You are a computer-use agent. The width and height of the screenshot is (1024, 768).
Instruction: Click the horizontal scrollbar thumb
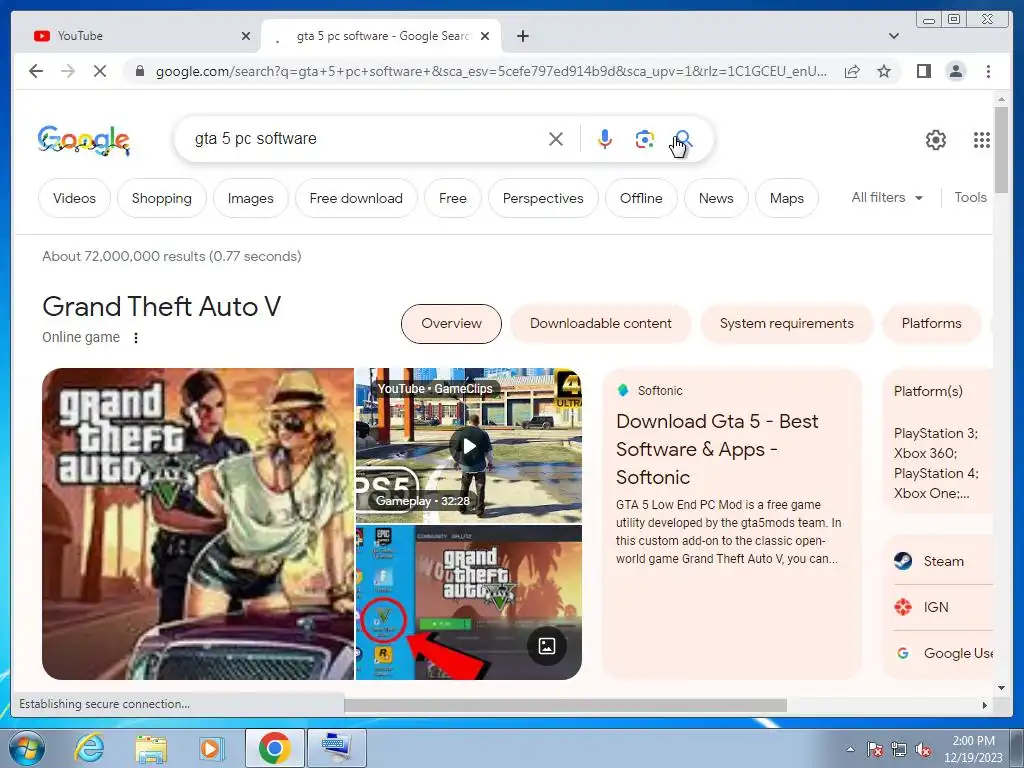pos(565,705)
